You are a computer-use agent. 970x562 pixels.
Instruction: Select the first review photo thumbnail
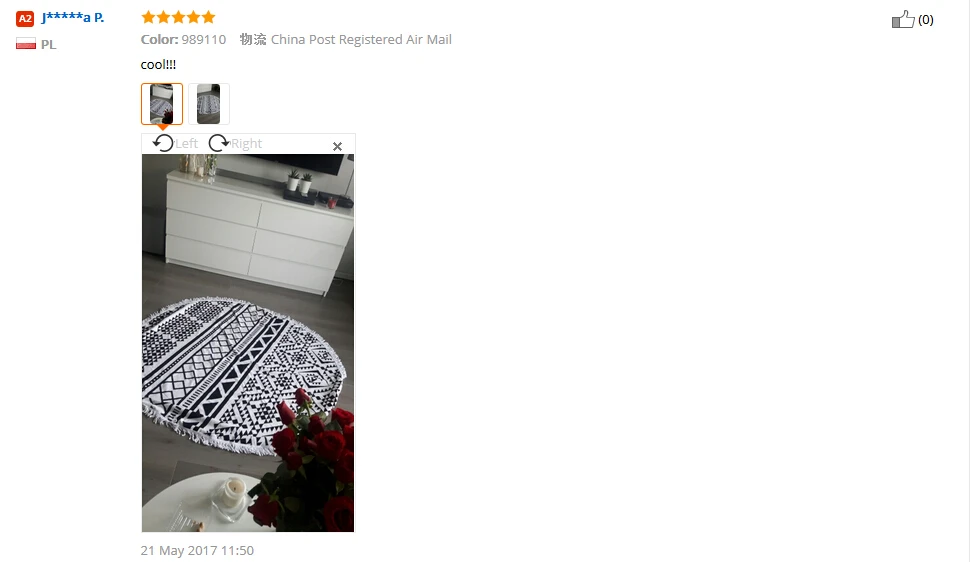[x=161, y=104]
